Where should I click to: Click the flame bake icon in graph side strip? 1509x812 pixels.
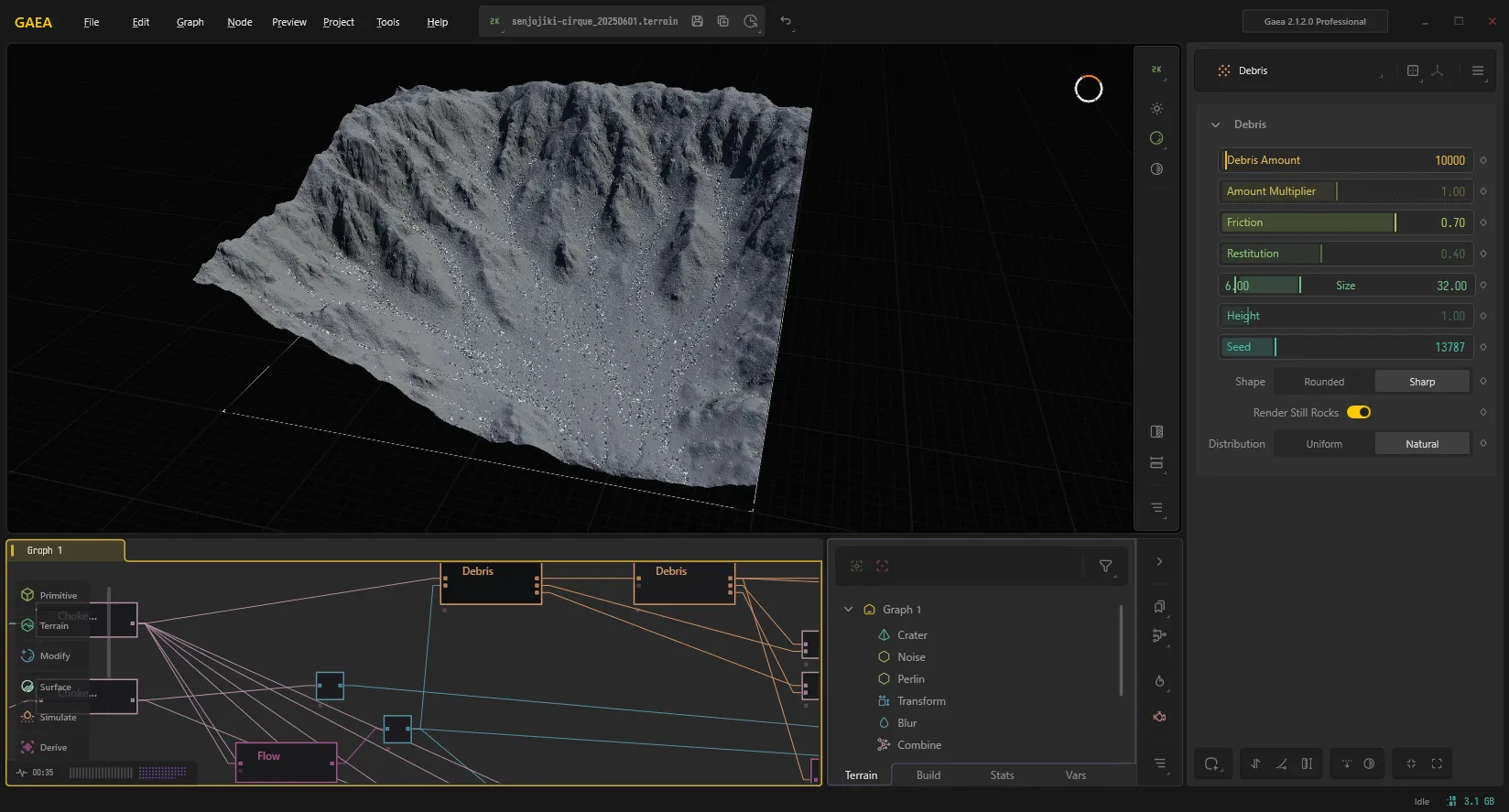(x=1159, y=681)
